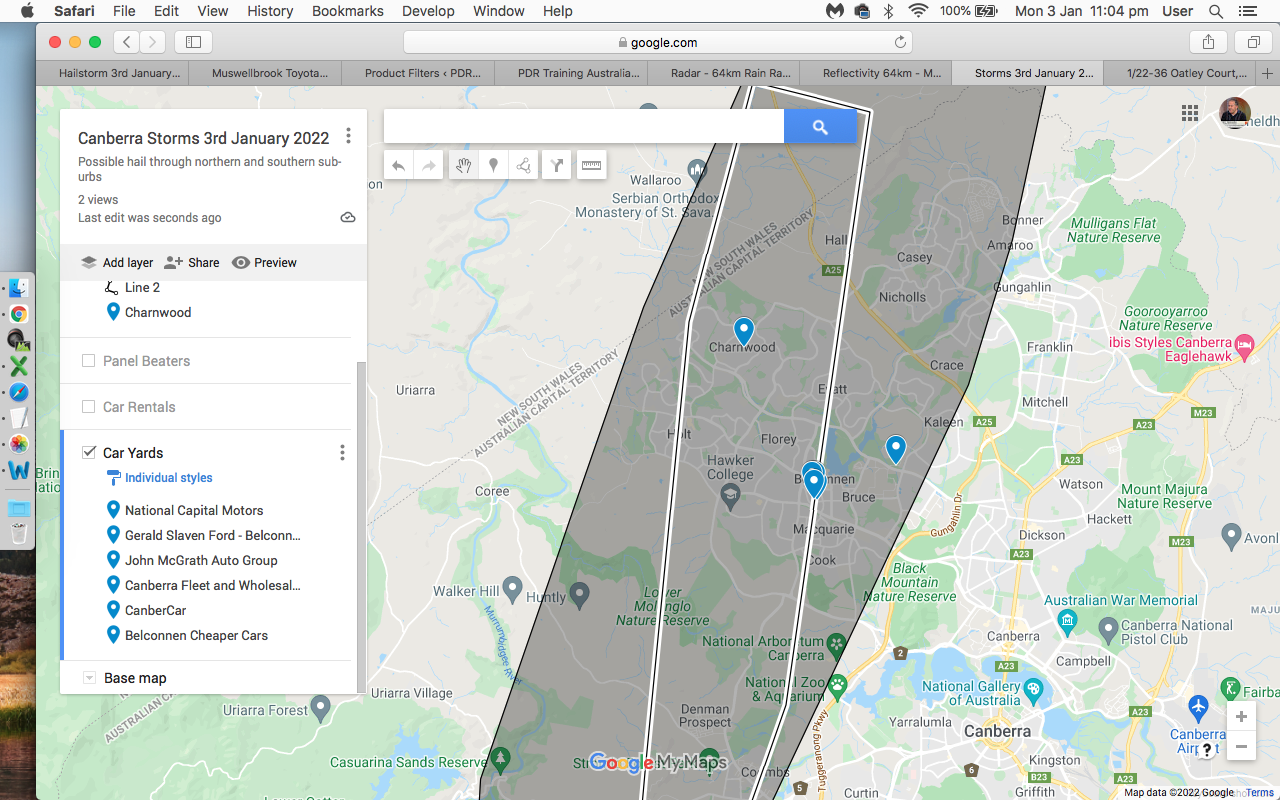
Task: Open Microsoft Excel from the dock
Action: pos(18,366)
